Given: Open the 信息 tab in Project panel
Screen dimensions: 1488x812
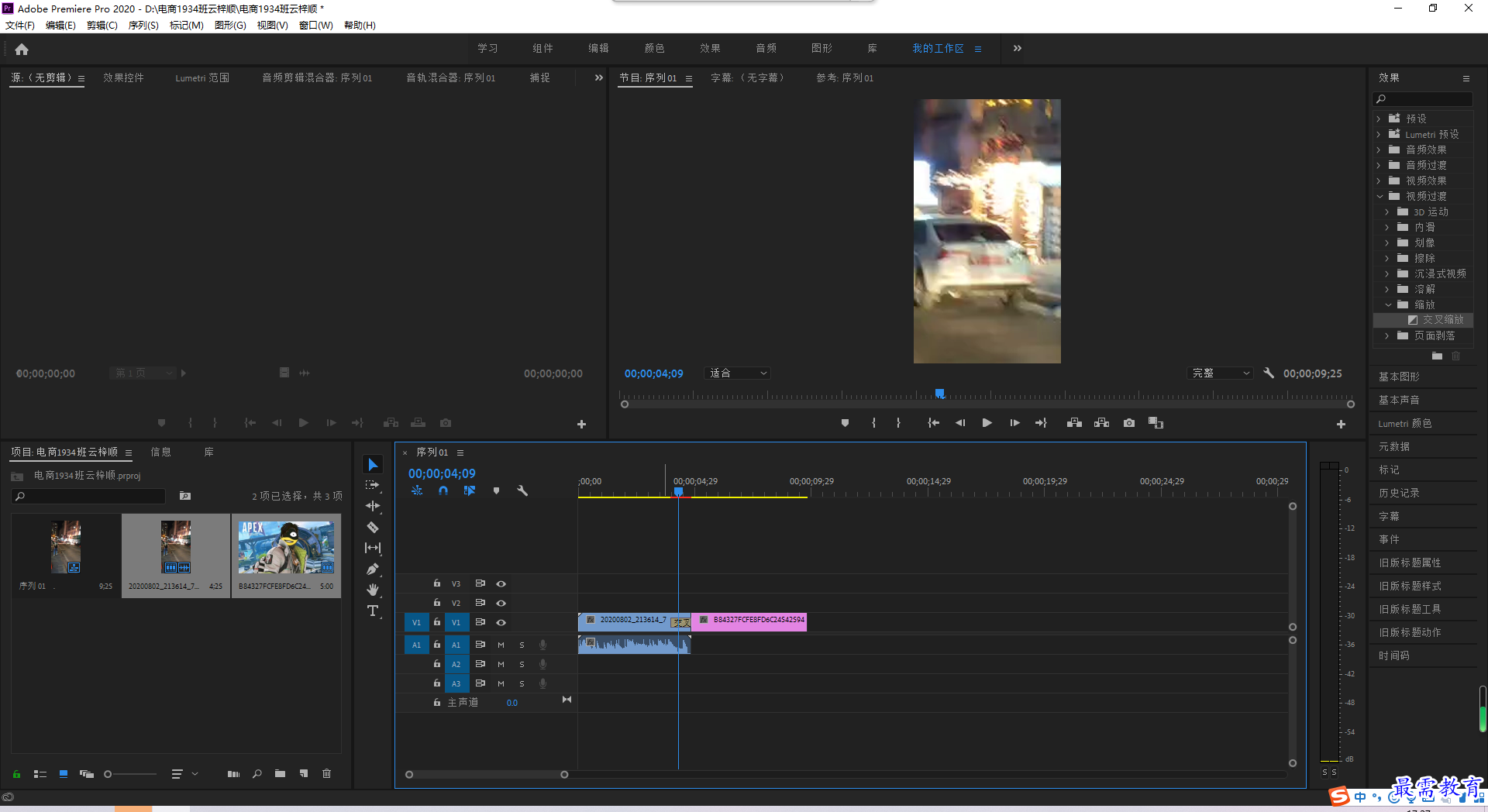Looking at the screenshot, I should (x=160, y=452).
